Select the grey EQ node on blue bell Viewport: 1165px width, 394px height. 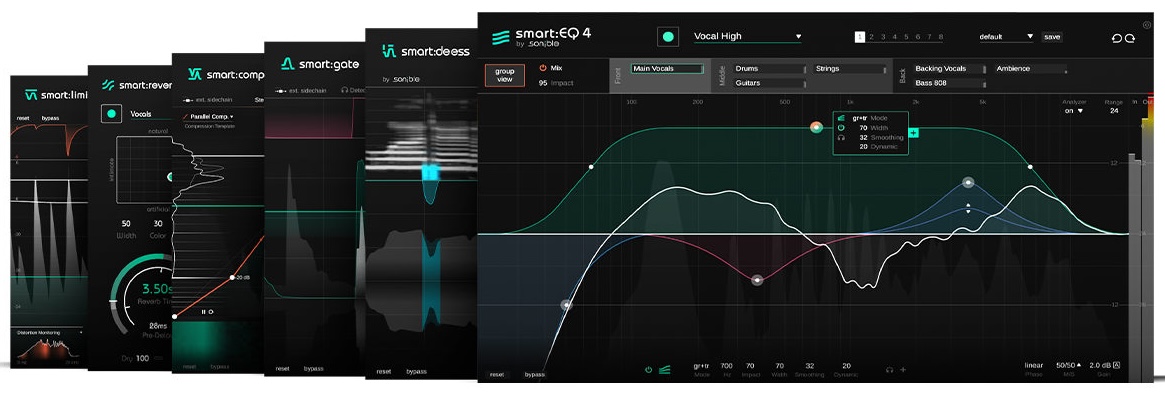[x=968, y=182]
